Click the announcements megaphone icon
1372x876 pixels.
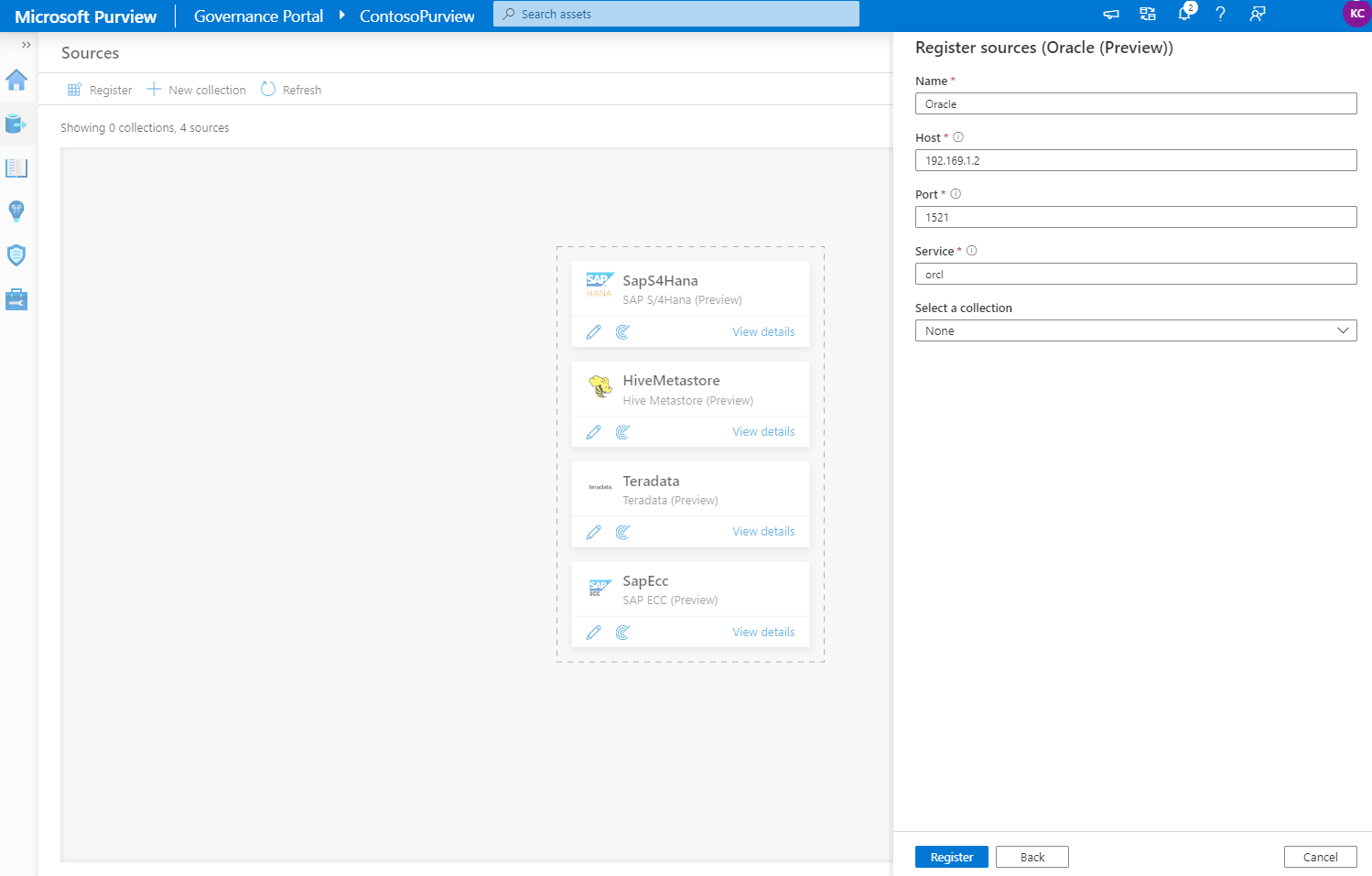pyautogui.click(x=1111, y=14)
